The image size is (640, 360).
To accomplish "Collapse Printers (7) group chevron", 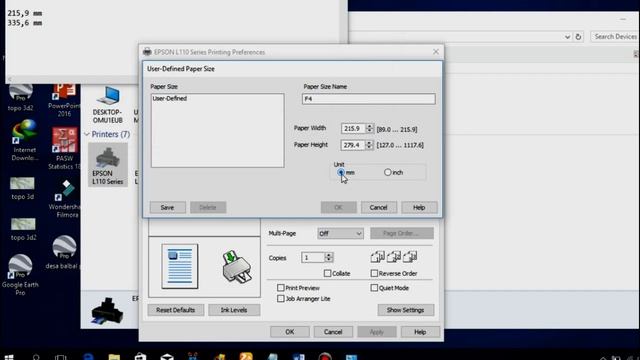I will (x=87, y=134).
